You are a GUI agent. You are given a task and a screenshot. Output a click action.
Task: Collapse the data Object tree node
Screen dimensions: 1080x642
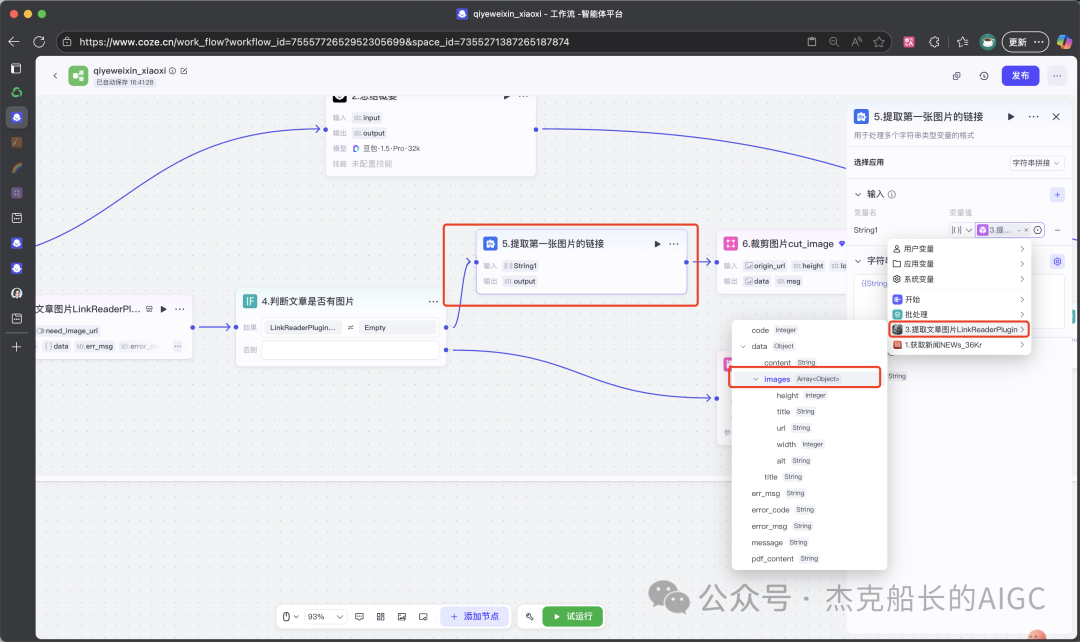tap(742, 346)
